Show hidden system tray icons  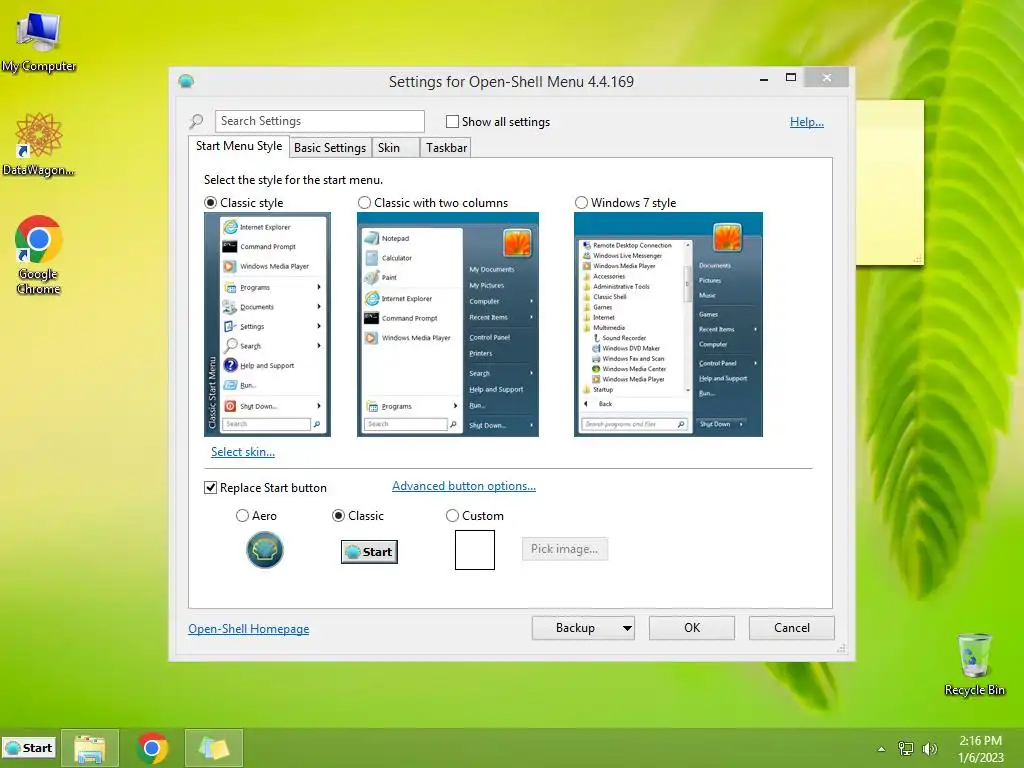[881, 749]
